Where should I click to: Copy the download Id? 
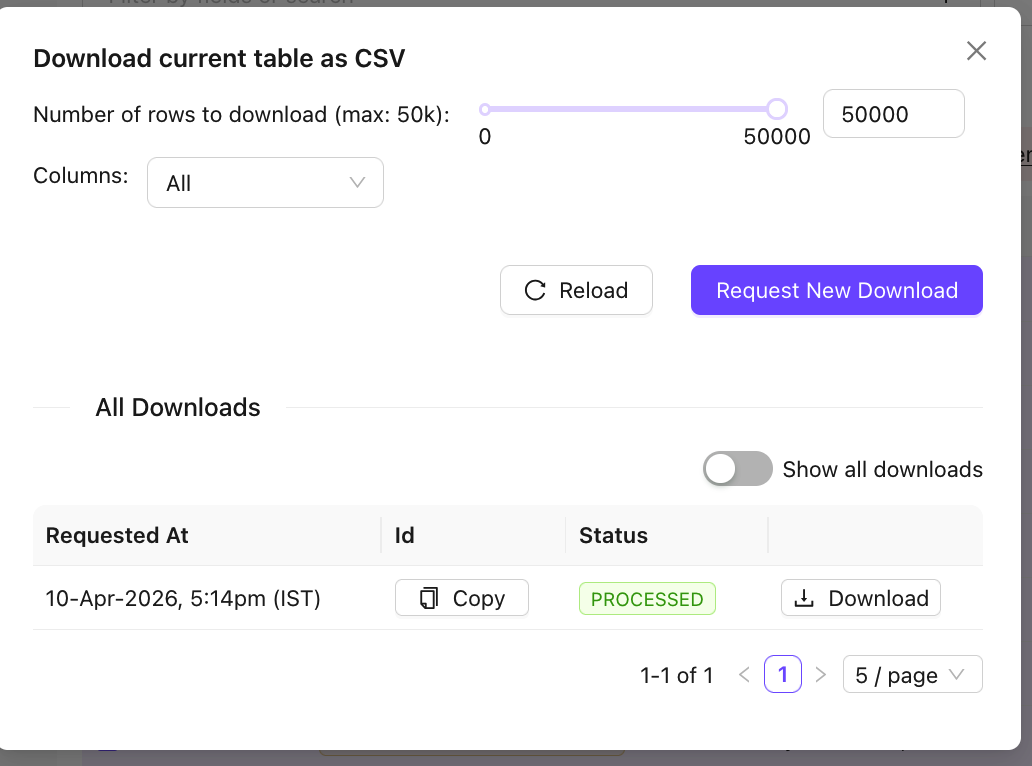(461, 598)
